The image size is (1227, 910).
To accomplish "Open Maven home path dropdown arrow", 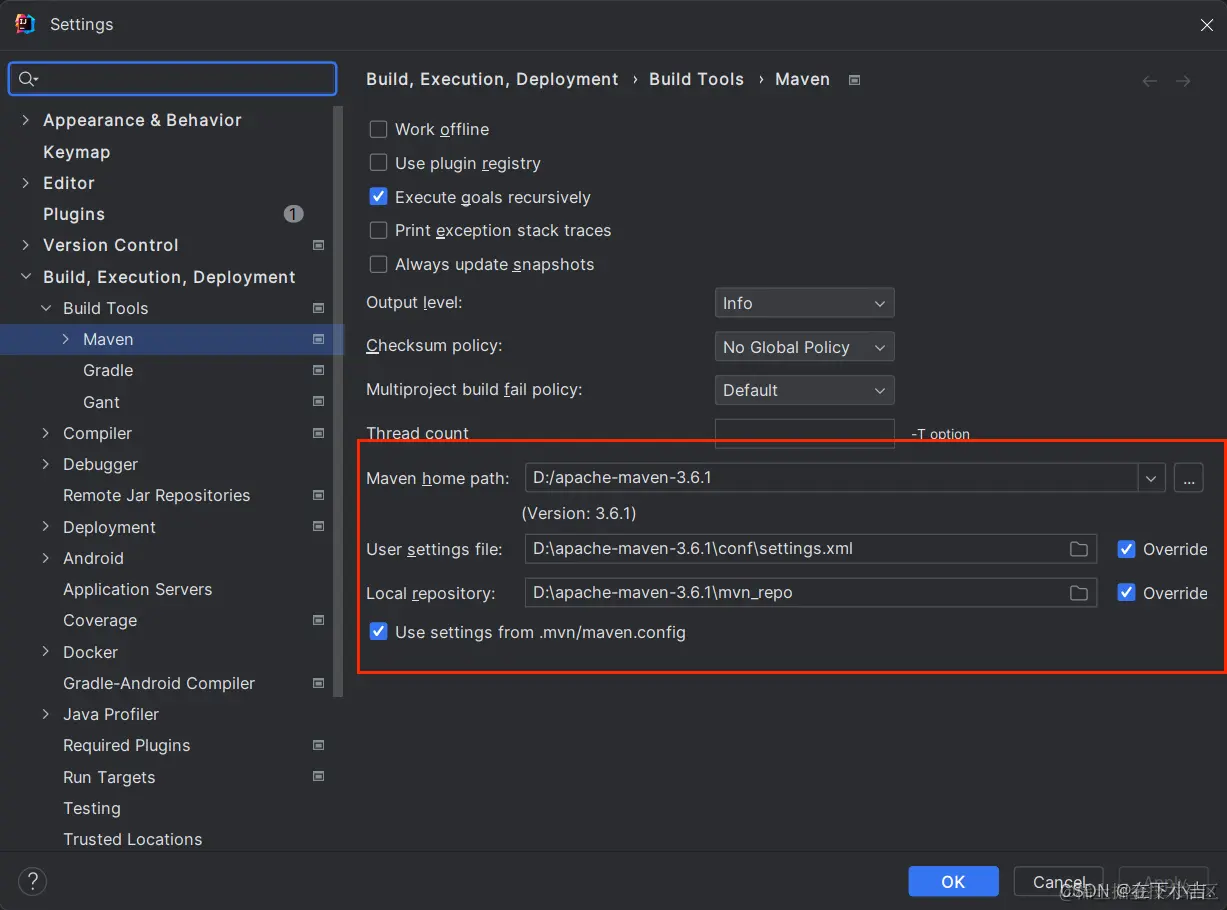I will tap(1151, 478).
